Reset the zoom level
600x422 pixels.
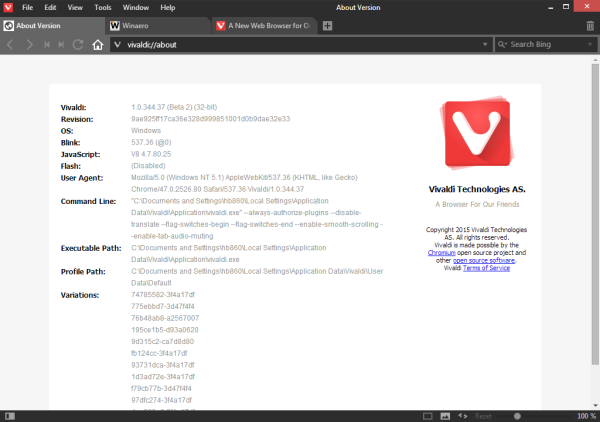[x=483, y=416]
